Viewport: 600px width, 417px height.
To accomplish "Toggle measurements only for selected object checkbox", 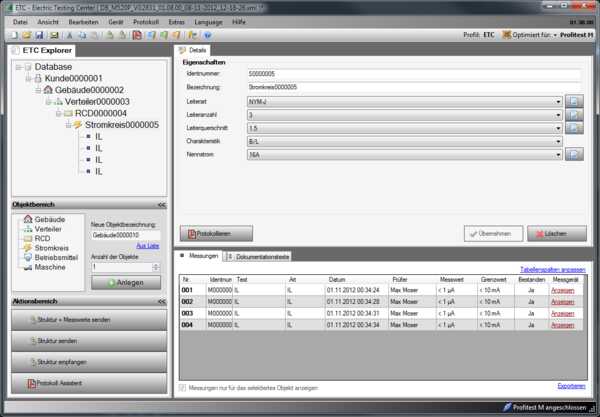I will click(181, 387).
